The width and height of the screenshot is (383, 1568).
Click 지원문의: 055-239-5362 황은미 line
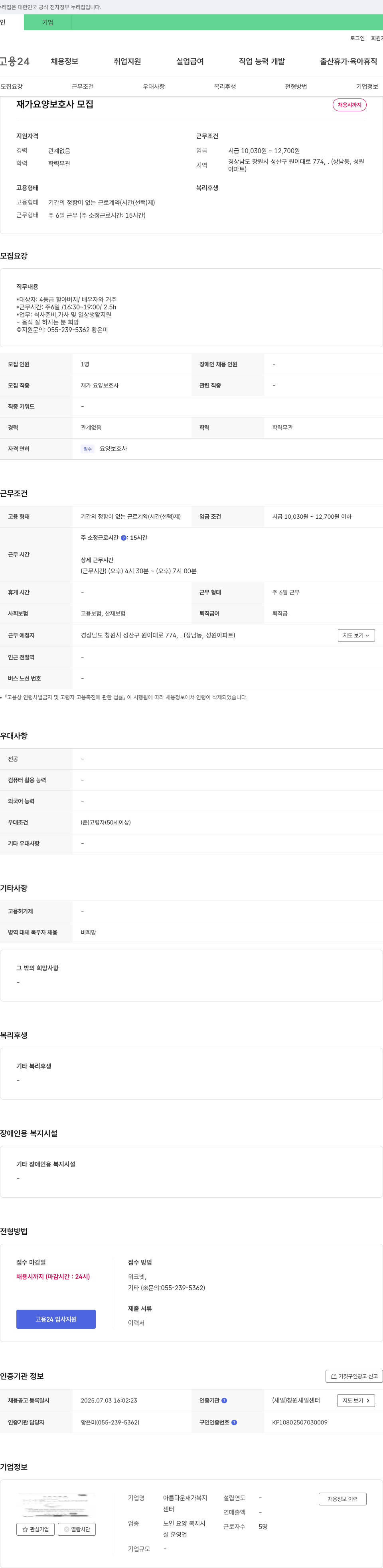(x=62, y=330)
